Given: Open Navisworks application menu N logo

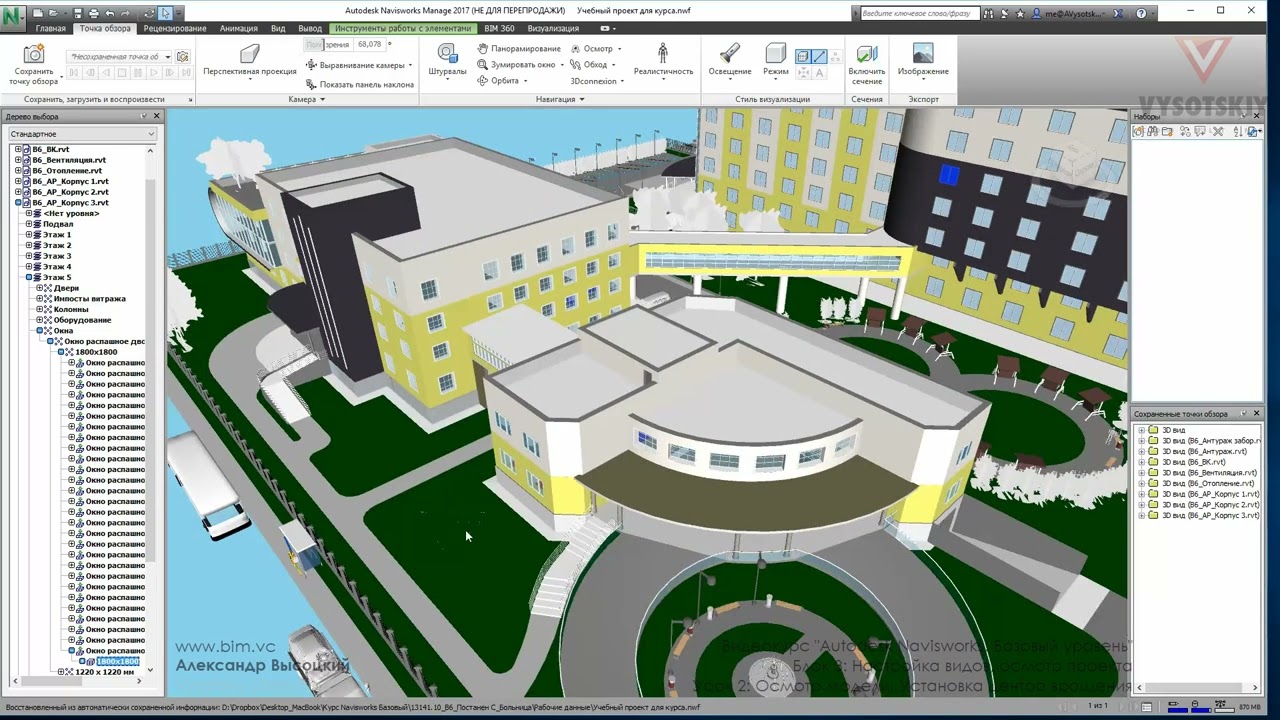Looking at the screenshot, I should [13, 17].
